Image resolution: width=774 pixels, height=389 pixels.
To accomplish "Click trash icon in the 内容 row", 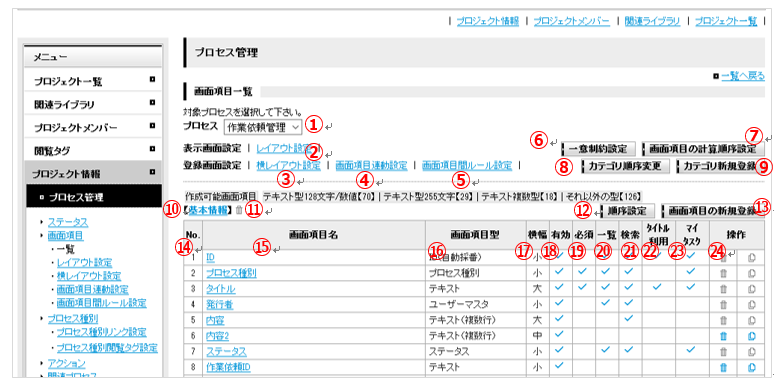I will point(723,320).
